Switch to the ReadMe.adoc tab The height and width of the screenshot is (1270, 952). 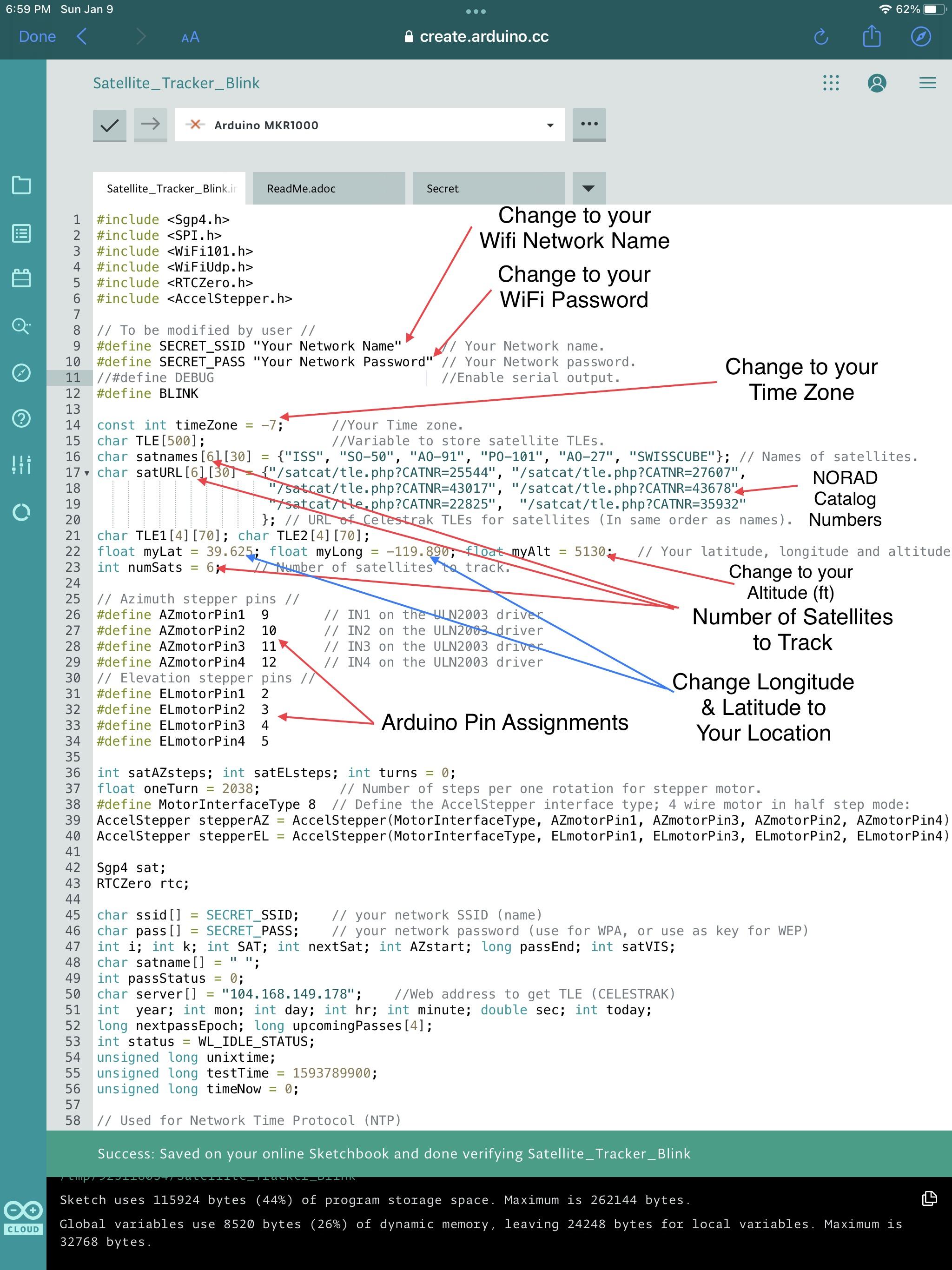pos(328,188)
